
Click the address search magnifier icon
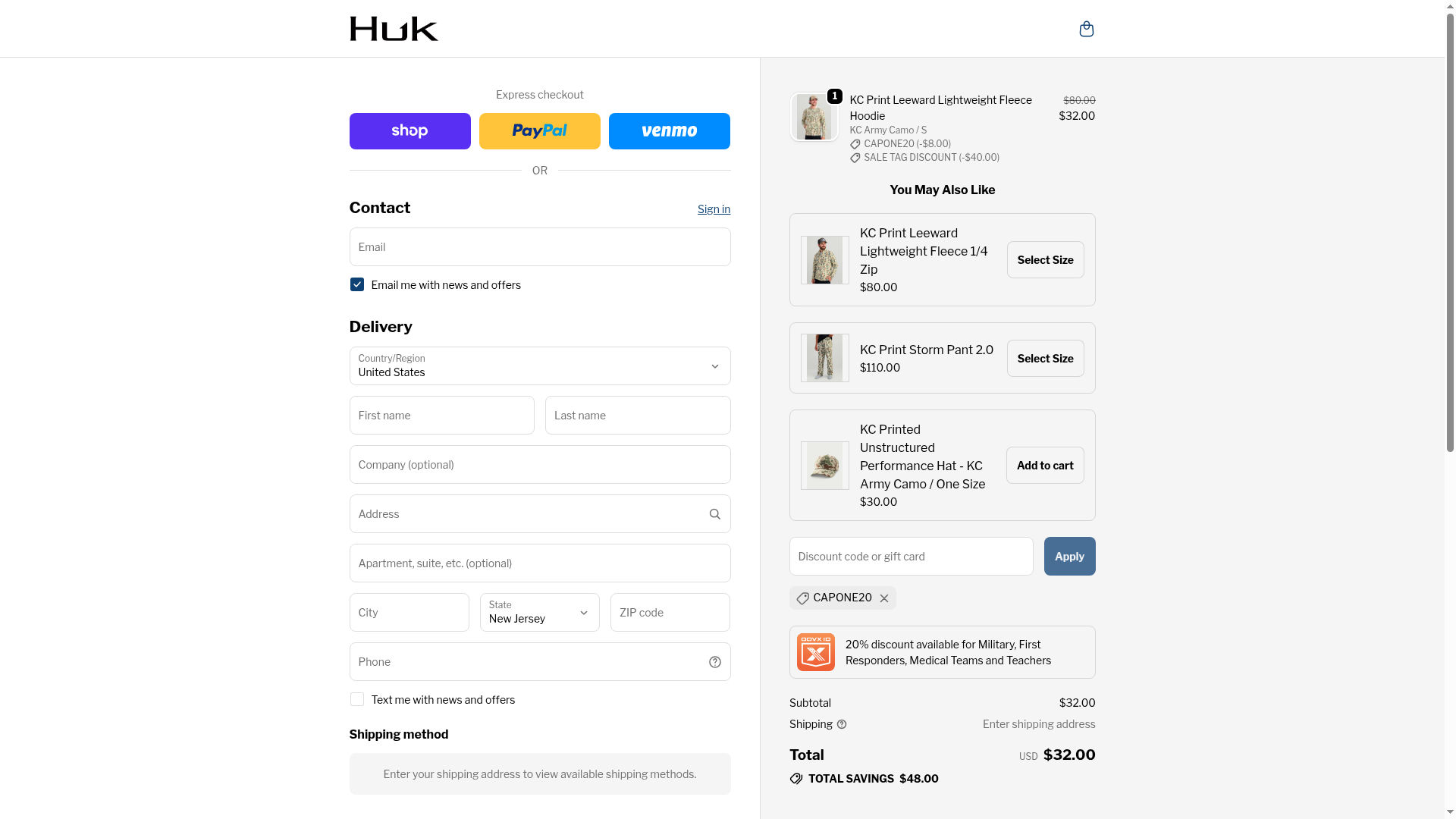(x=714, y=514)
